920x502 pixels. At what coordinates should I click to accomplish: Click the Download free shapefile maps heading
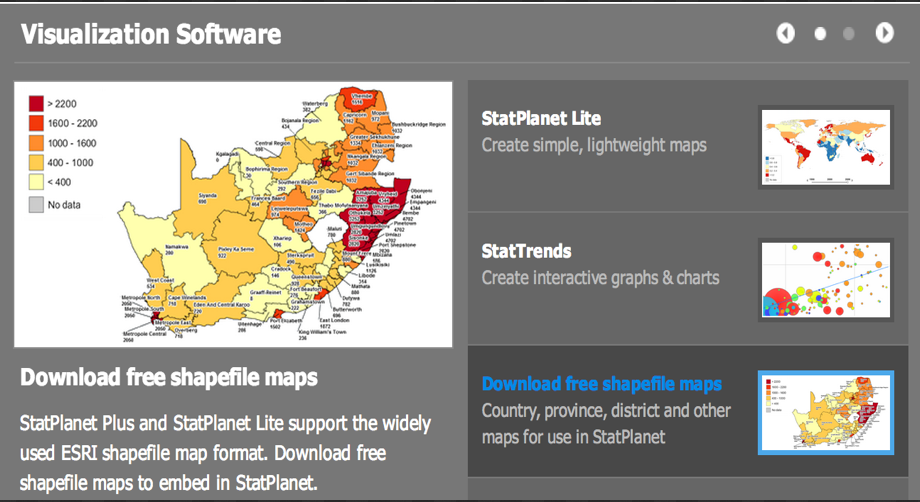point(169,378)
